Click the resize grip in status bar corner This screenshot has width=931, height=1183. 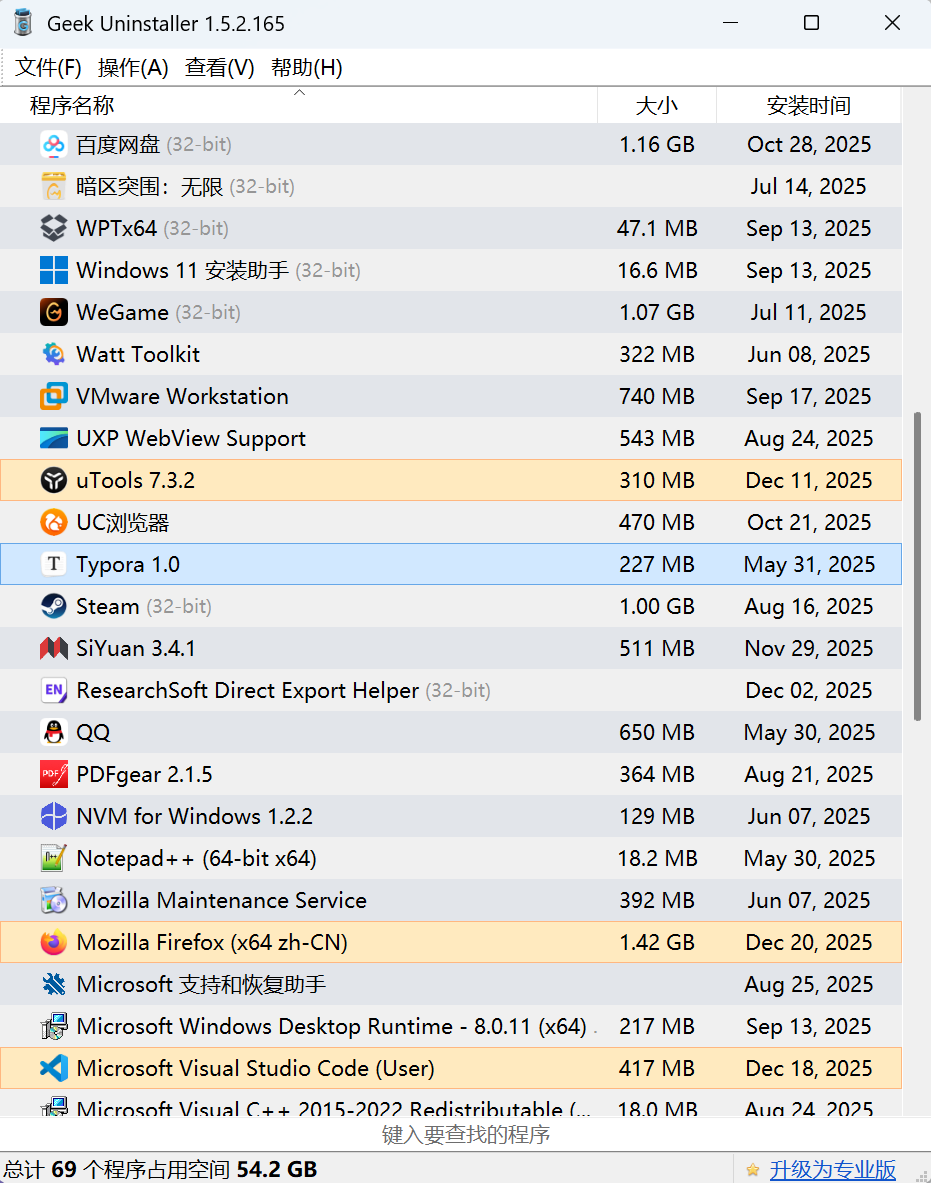(922, 1175)
